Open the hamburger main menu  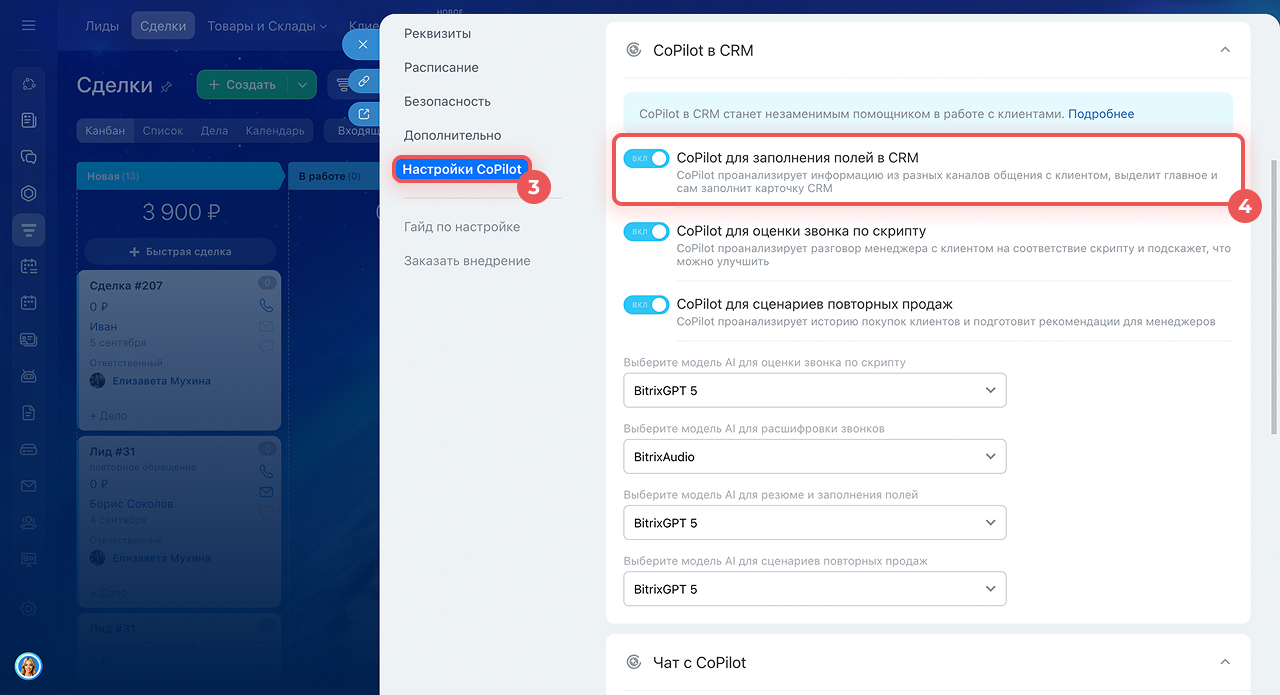(28, 25)
